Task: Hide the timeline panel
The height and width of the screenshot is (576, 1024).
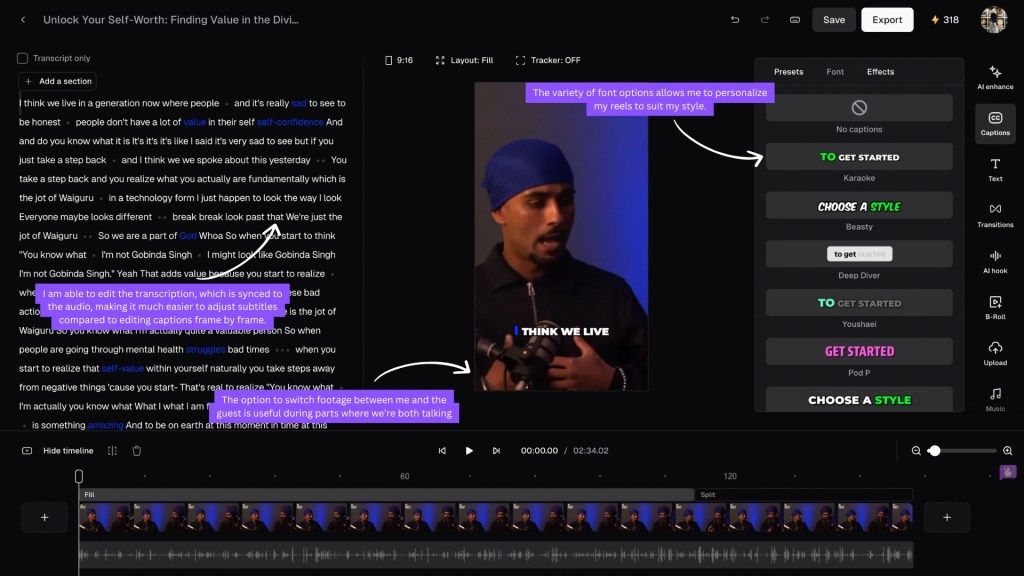Action: click(58, 451)
